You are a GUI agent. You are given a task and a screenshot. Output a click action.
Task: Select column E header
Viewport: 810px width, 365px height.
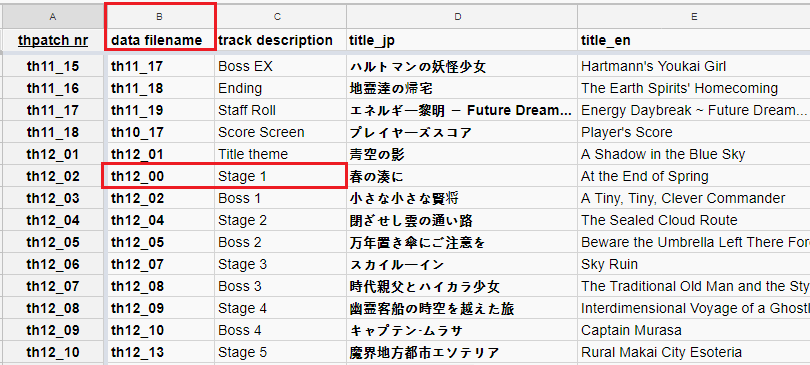click(694, 17)
